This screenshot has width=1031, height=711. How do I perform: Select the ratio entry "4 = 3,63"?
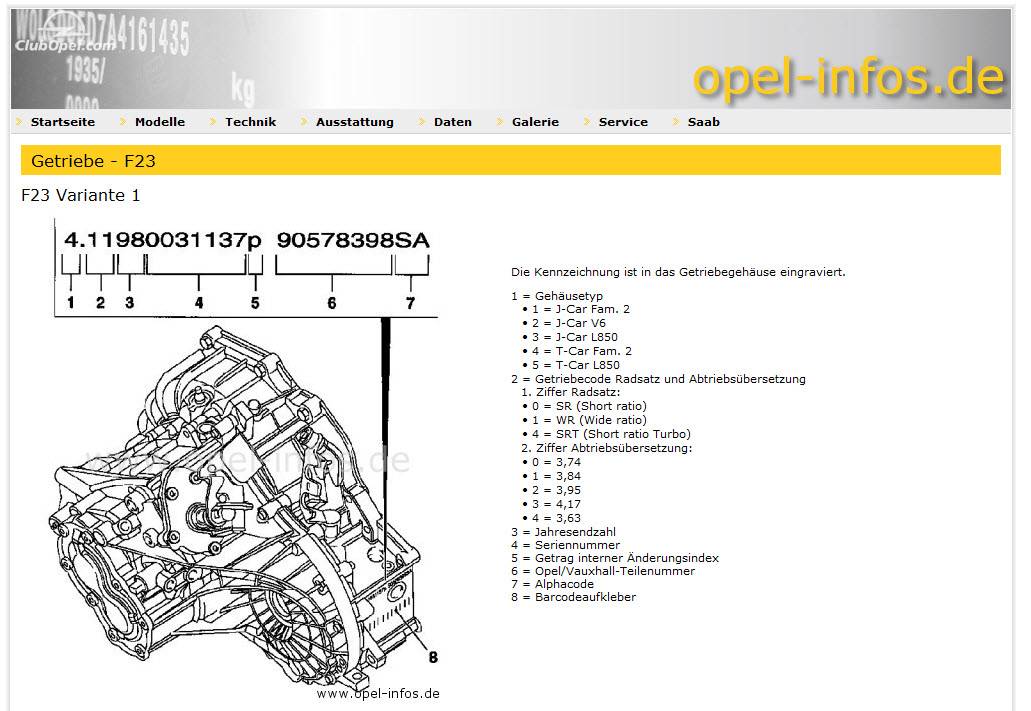(x=556, y=518)
